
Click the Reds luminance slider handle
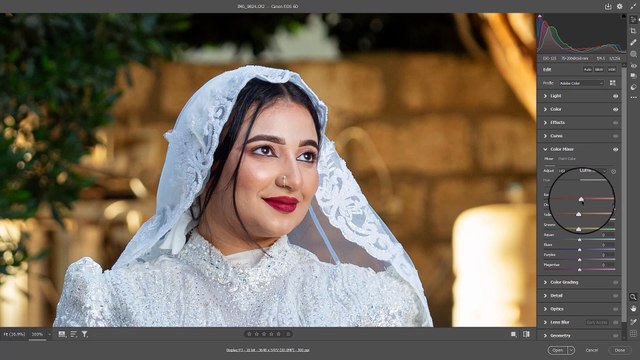[581, 199]
